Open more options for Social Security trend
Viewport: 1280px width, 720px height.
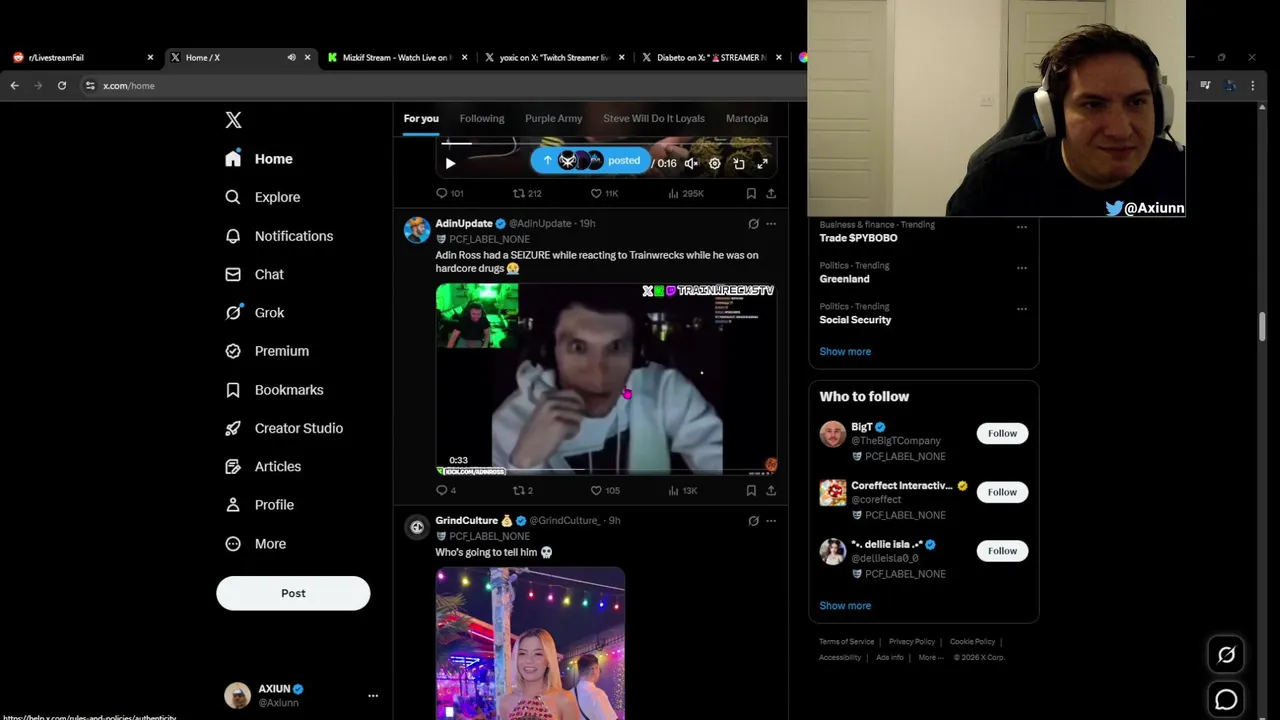tap(1022, 309)
